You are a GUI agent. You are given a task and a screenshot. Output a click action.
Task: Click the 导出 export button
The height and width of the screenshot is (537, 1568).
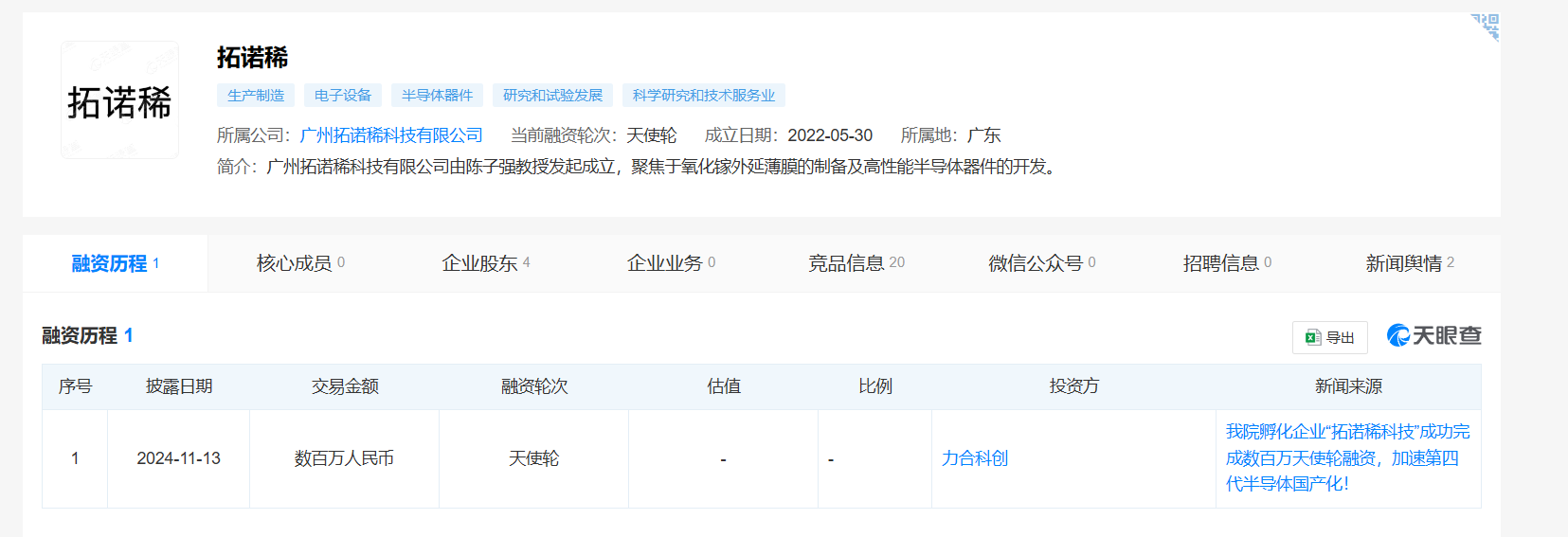[x=1329, y=337]
